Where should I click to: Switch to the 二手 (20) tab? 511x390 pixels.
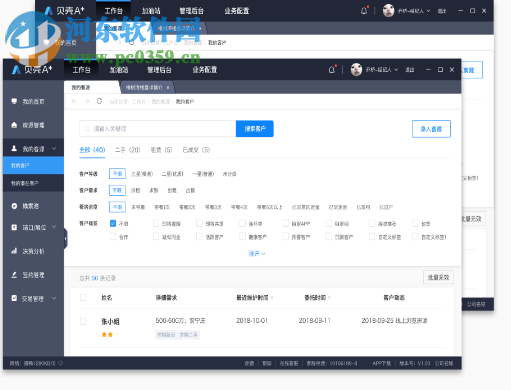coord(128,150)
